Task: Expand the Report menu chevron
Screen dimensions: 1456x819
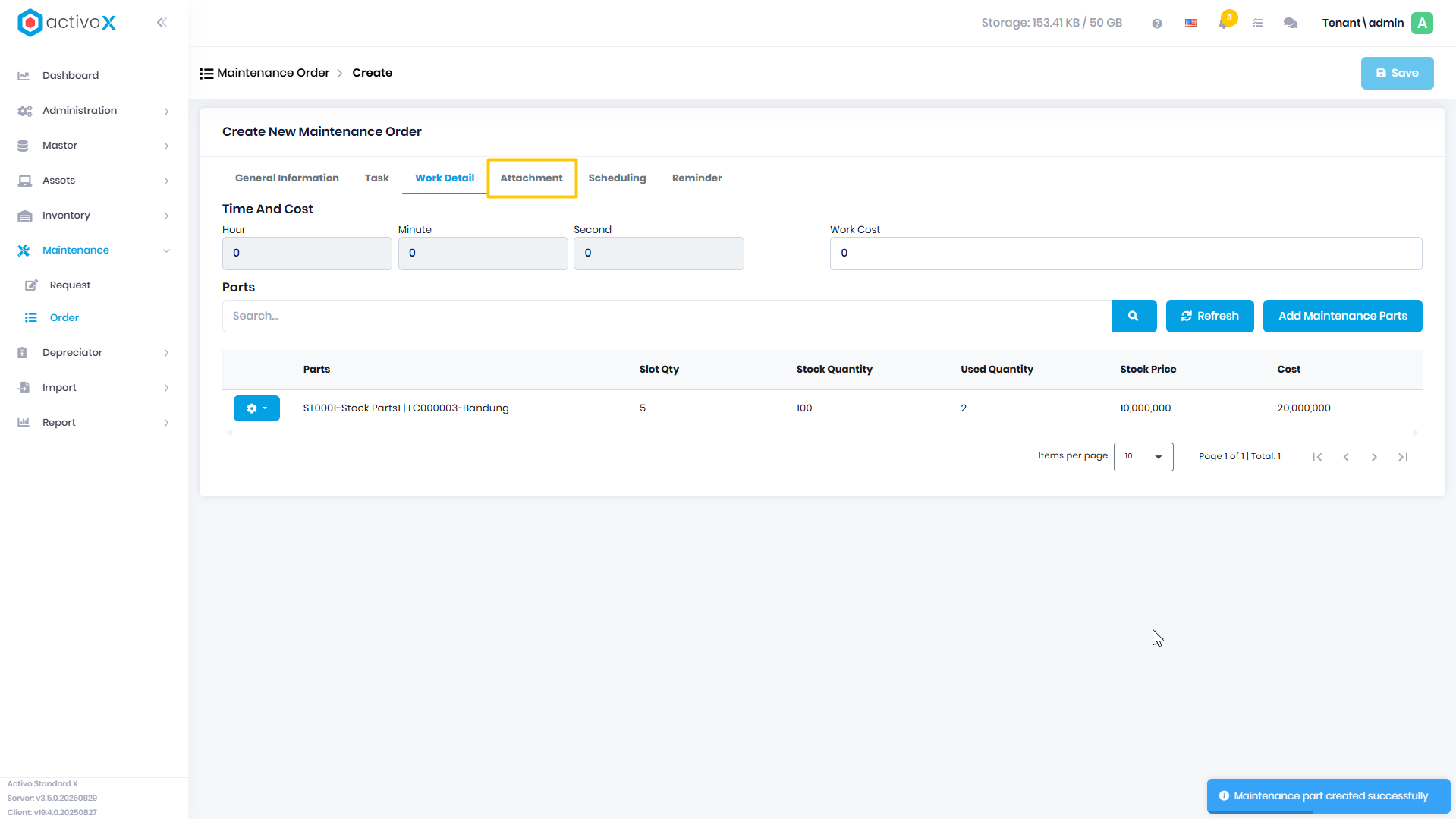Action: 166,424
